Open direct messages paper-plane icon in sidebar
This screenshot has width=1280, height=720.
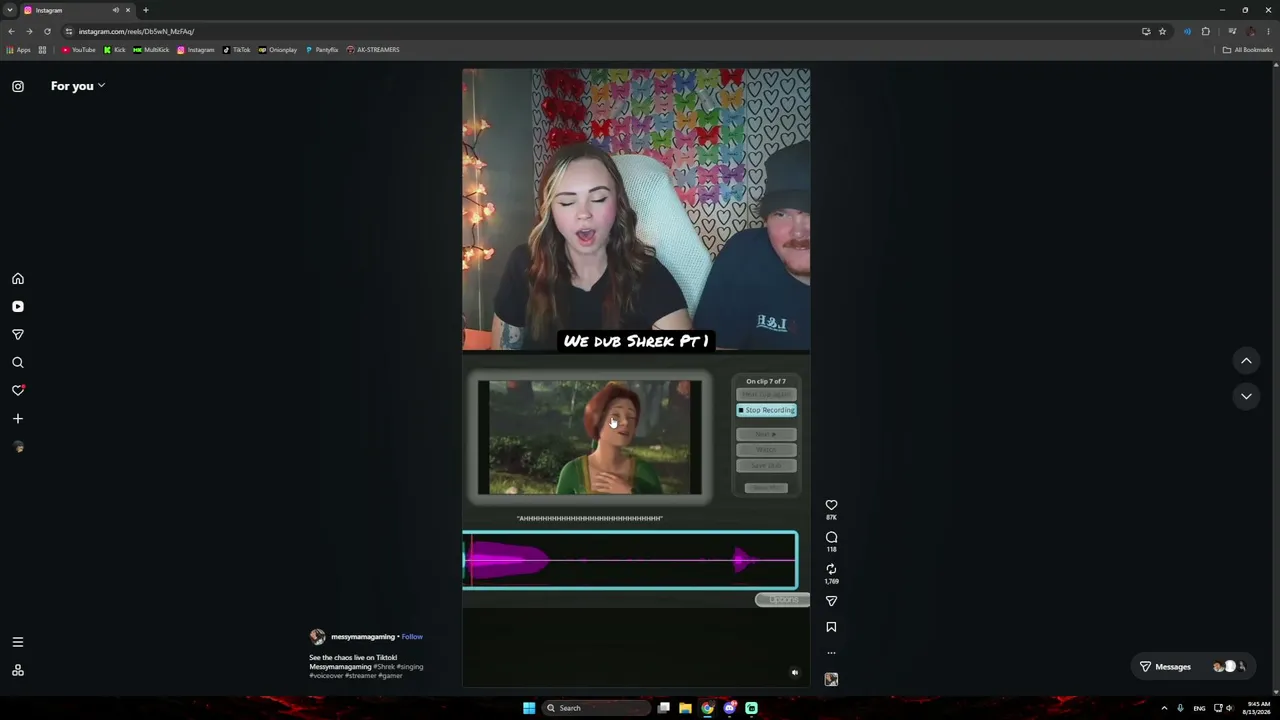(18, 335)
